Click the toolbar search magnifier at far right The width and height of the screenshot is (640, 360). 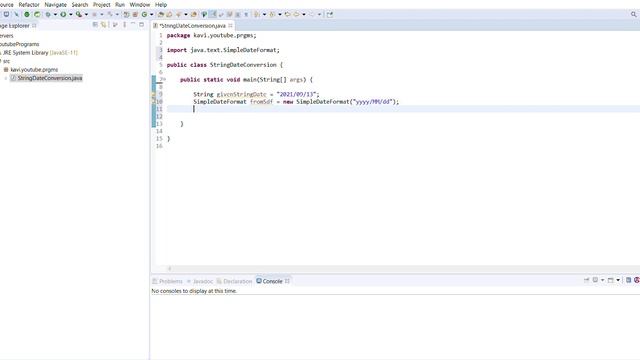click(633, 14)
